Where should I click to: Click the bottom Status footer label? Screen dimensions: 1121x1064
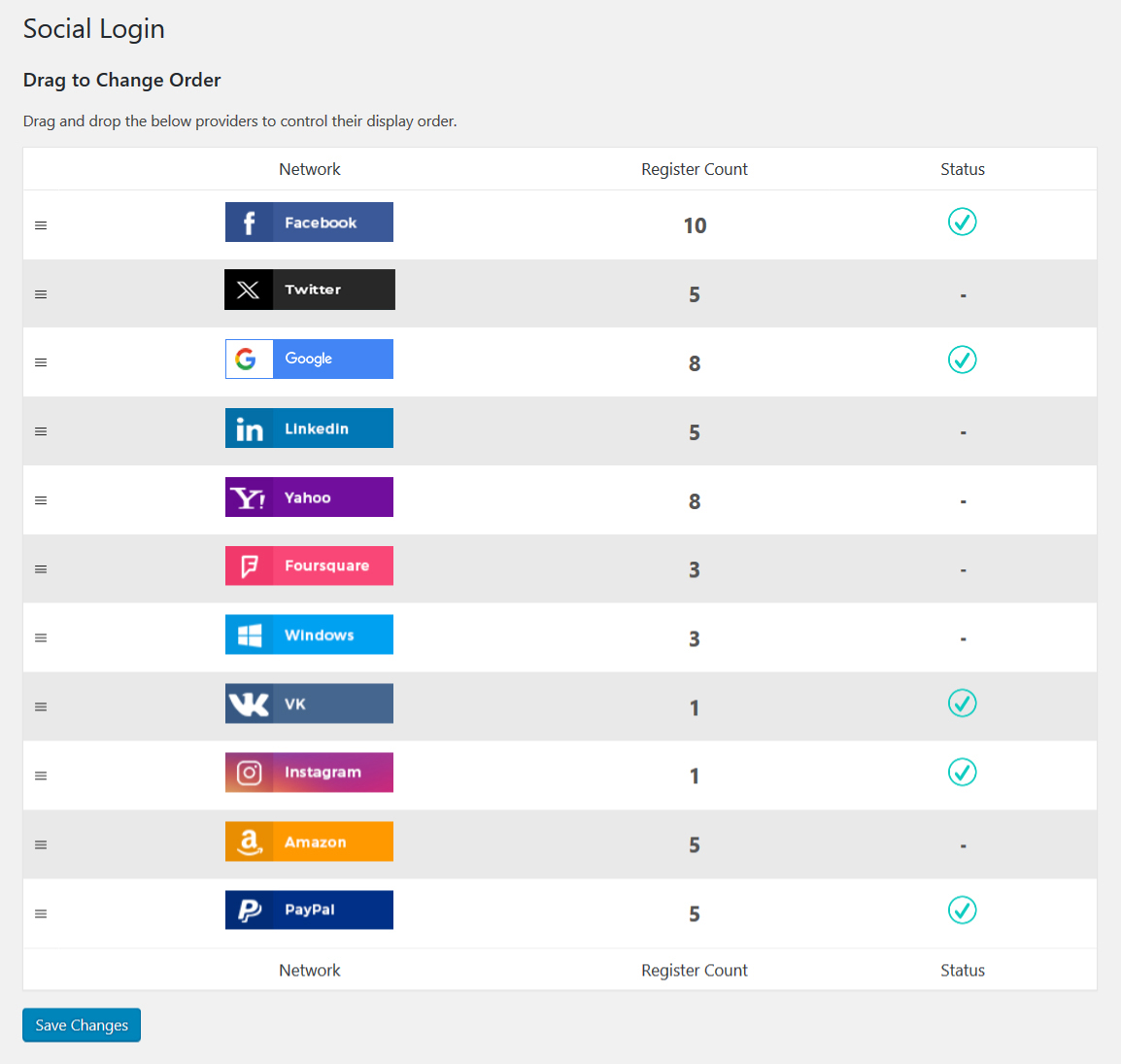tap(963, 971)
